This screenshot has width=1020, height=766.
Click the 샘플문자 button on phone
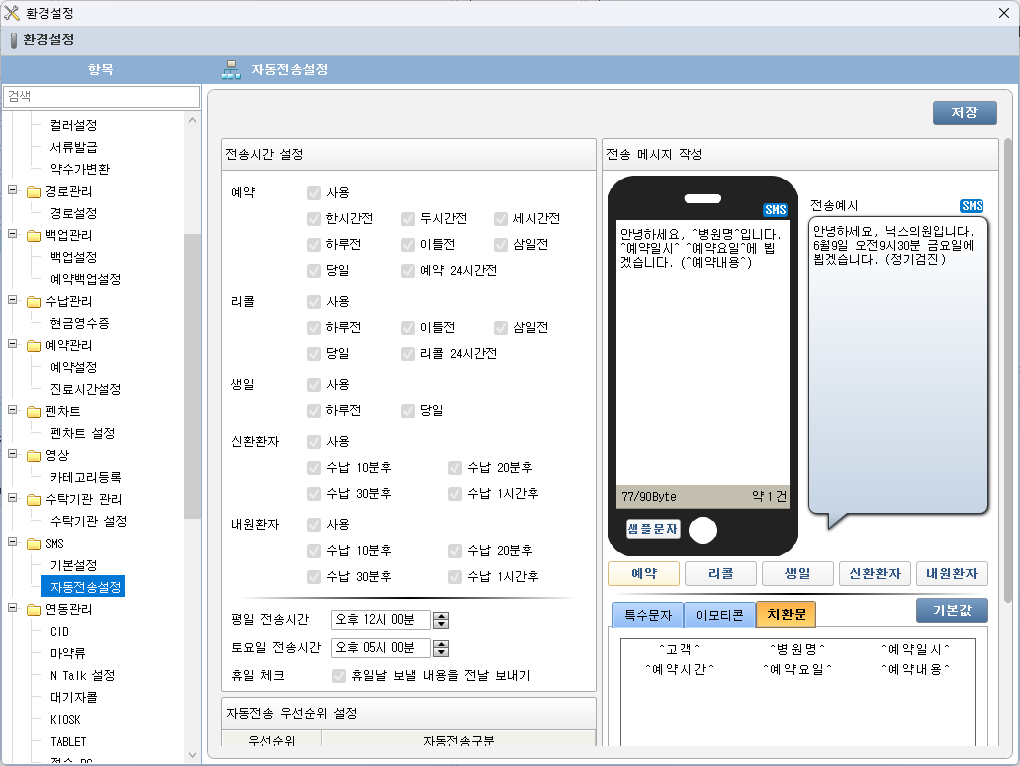coord(653,529)
